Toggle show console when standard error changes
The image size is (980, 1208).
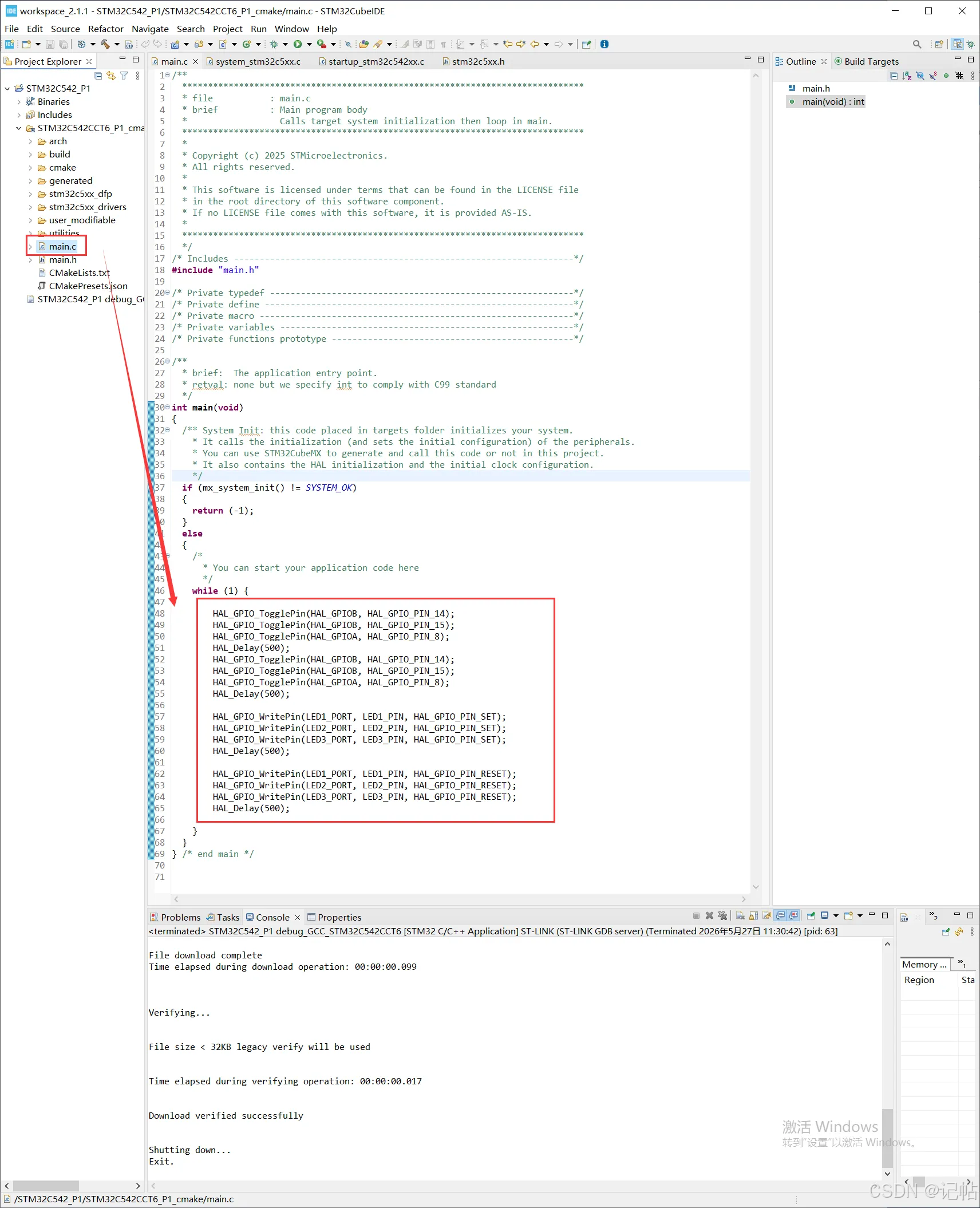click(793, 915)
